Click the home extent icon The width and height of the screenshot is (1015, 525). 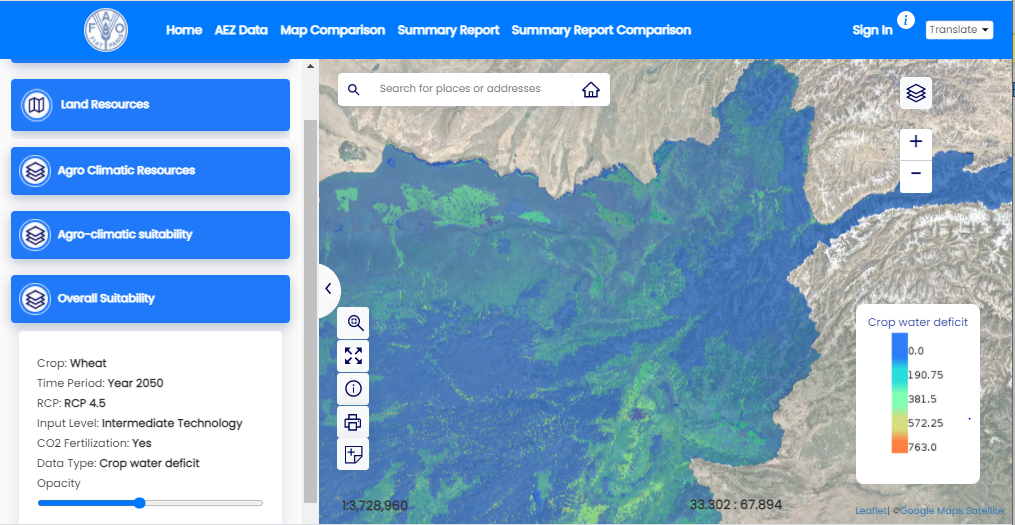coord(591,89)
